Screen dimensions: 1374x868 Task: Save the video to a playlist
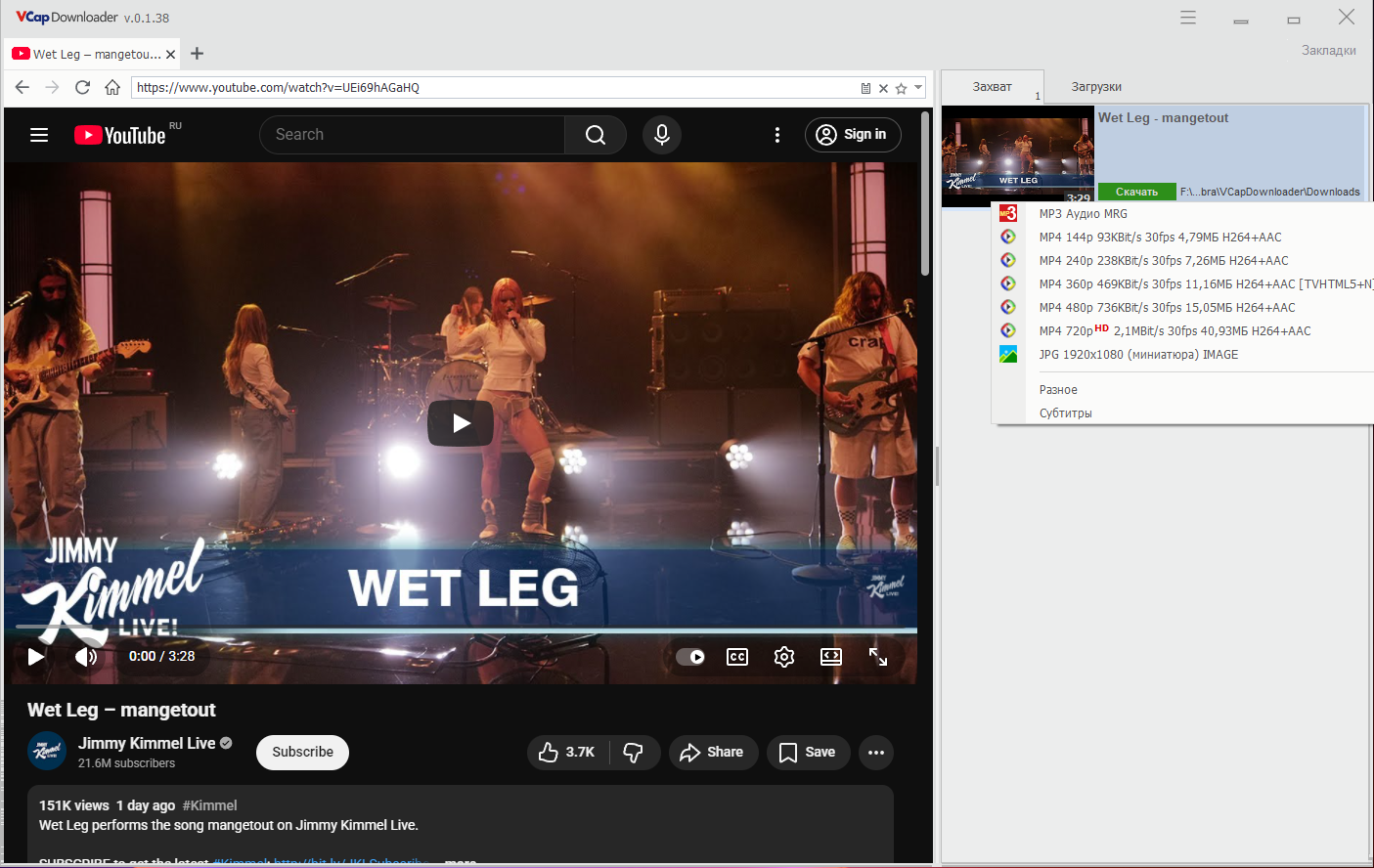click(808, 752)
